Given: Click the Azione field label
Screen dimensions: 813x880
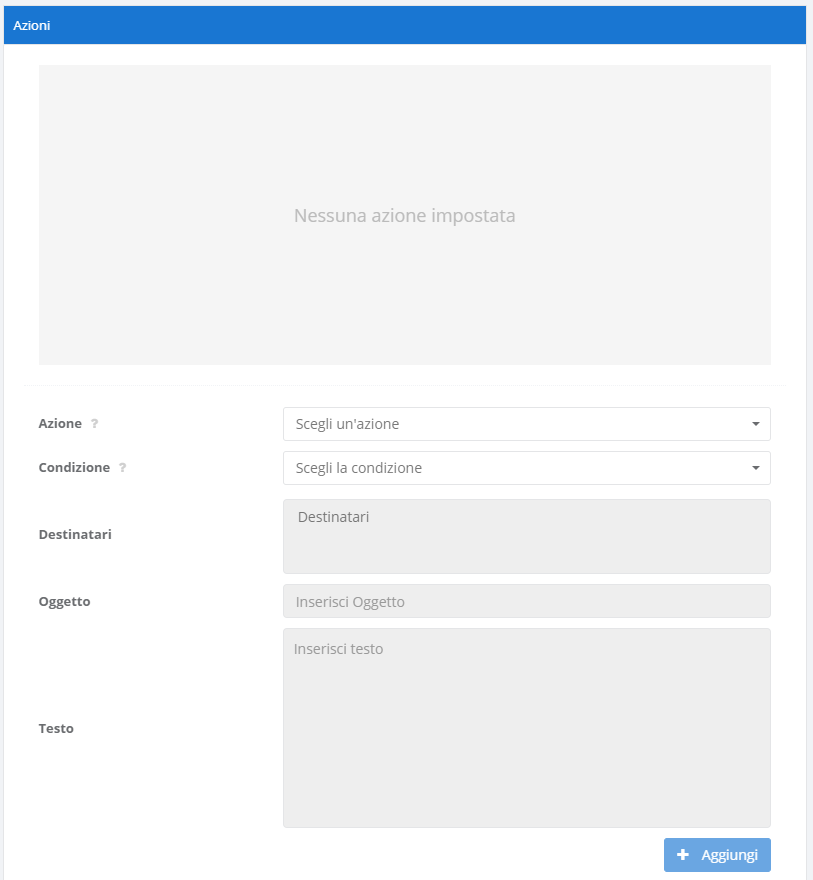Looking at the screenshot, I should click(60, 423).
